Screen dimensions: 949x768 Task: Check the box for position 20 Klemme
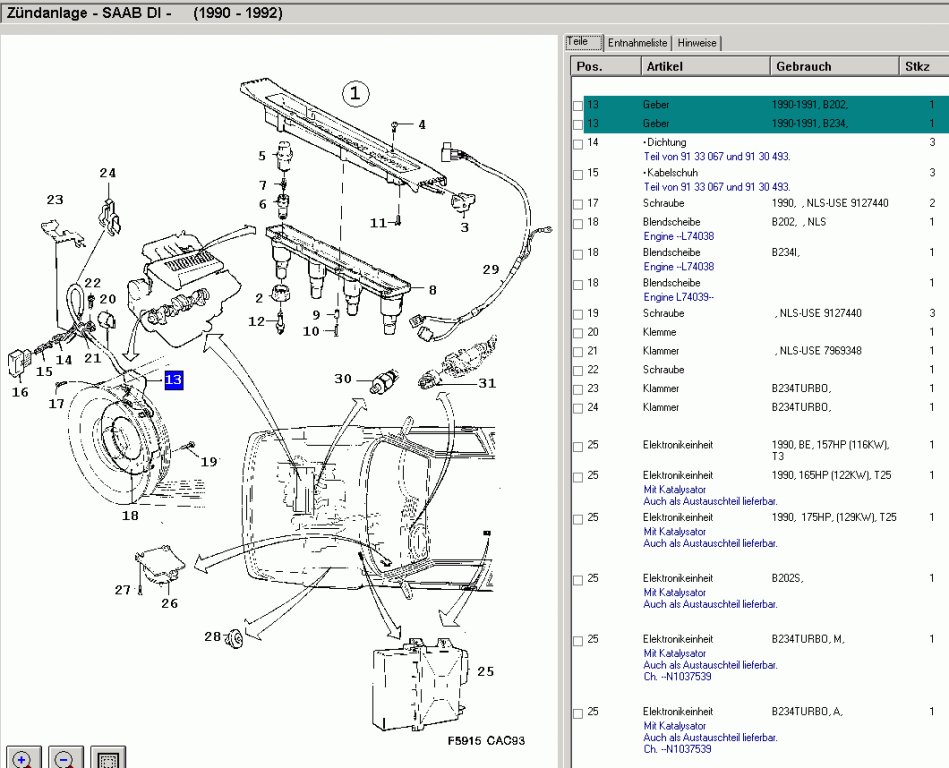click(578, 333)
